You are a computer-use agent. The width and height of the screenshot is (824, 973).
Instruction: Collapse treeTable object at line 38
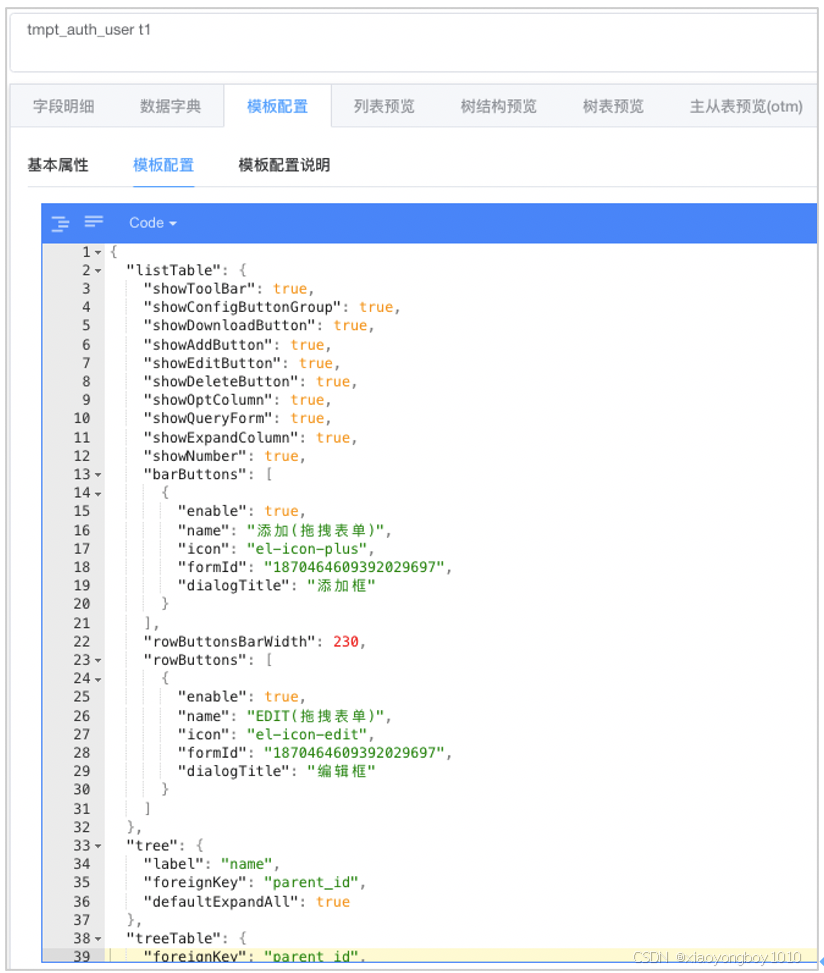pos(98,939)
